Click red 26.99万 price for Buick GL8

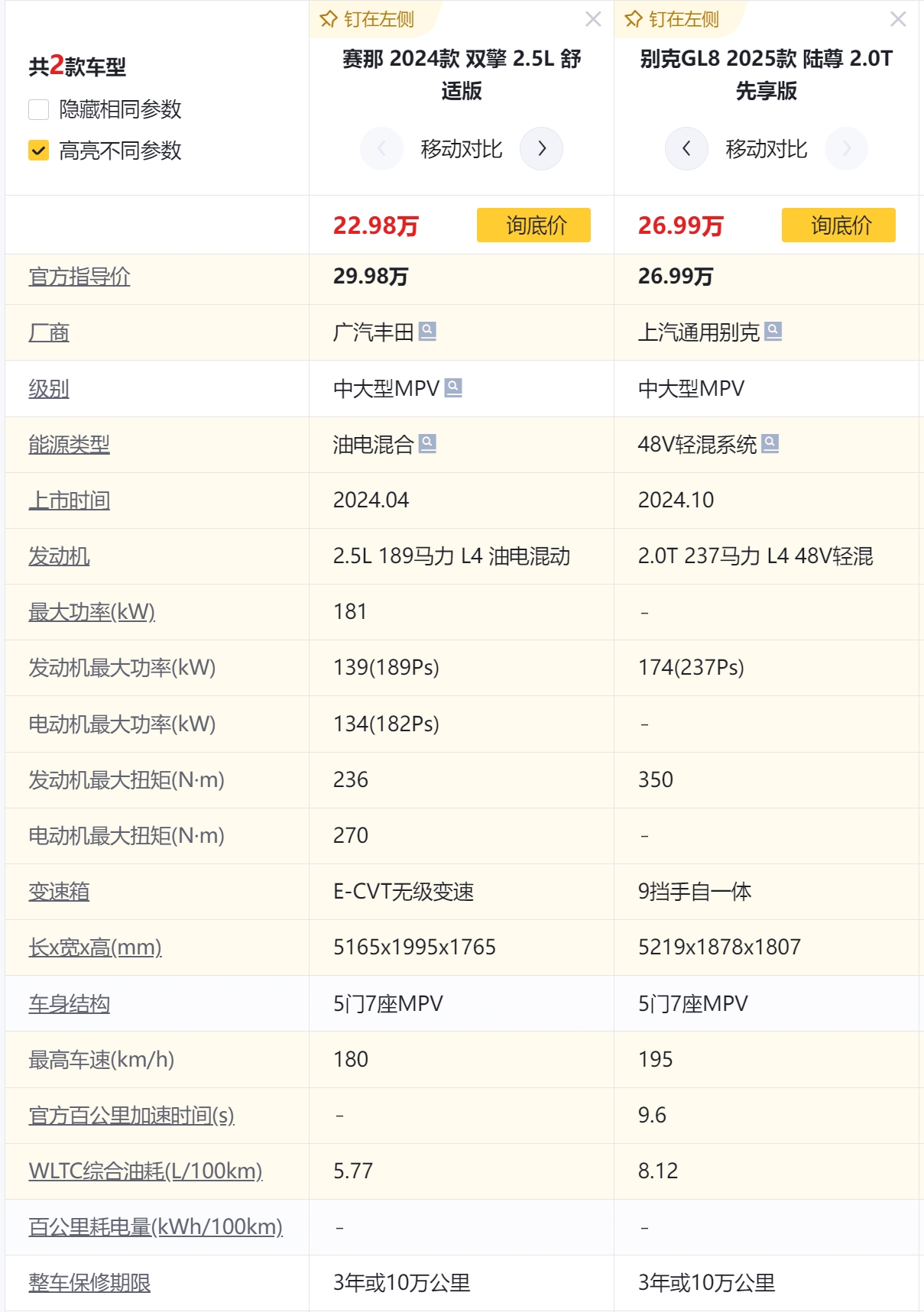click(681, 225)
